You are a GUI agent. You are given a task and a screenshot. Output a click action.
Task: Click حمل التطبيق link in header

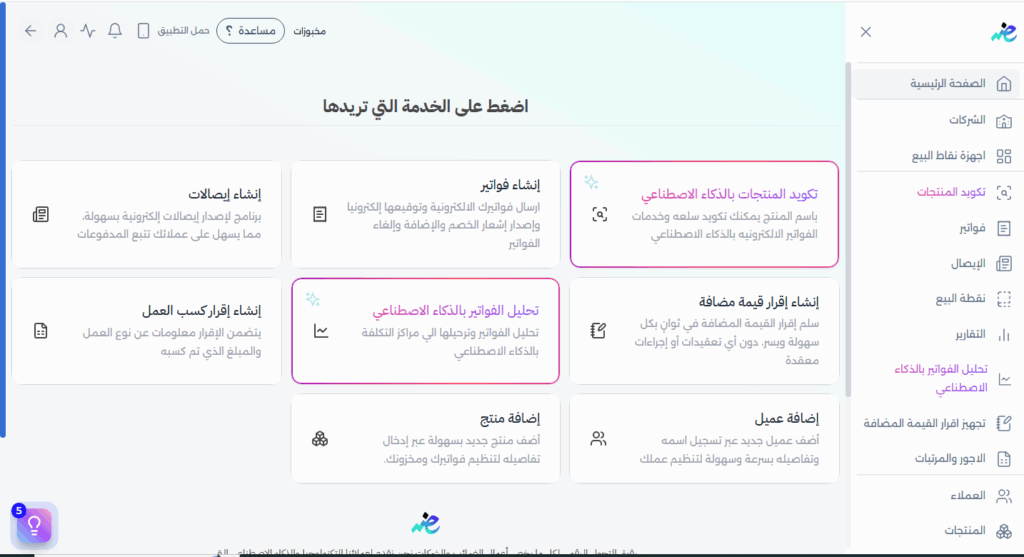[x=184, y=31]
